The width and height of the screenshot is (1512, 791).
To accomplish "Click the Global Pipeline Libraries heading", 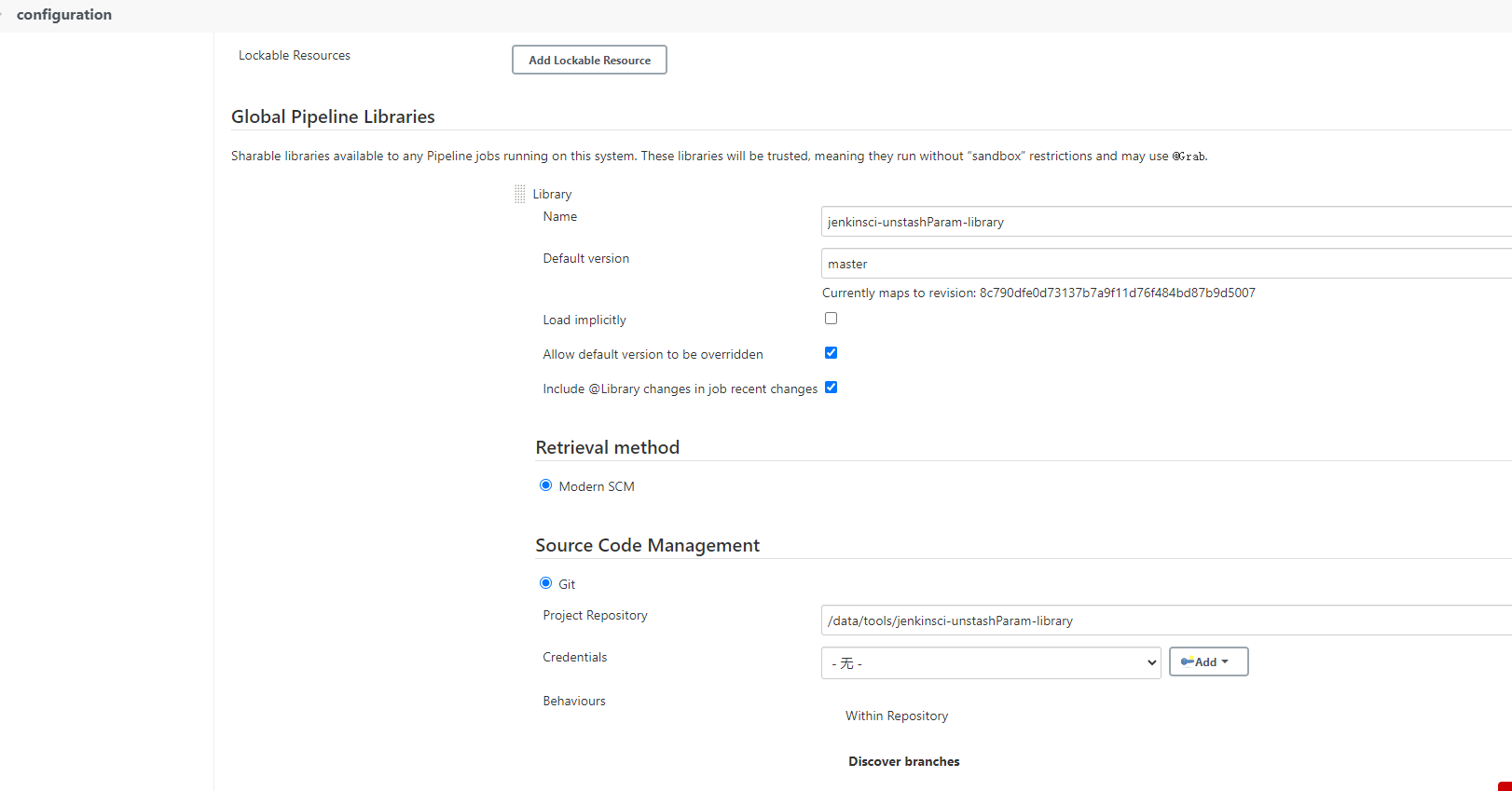I will [333, 116].
